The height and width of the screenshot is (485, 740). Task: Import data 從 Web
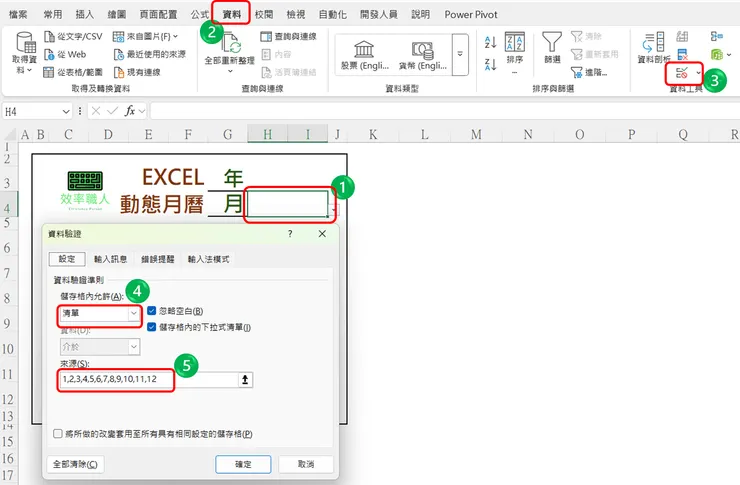click(x=65, y=54)
